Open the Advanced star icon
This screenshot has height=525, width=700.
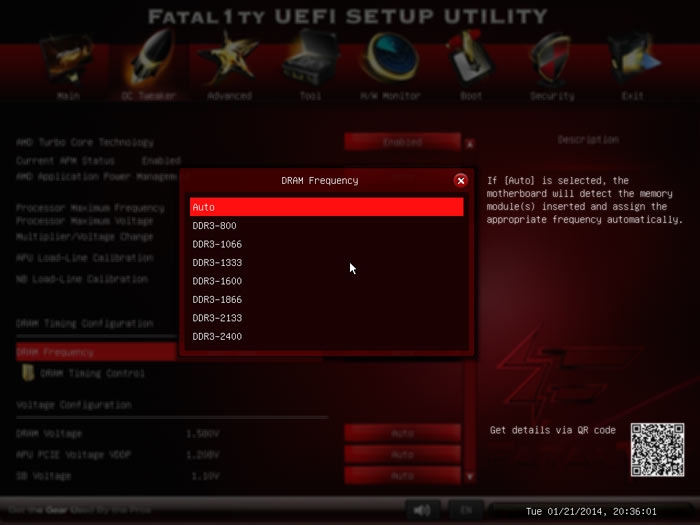coord(229,58)
